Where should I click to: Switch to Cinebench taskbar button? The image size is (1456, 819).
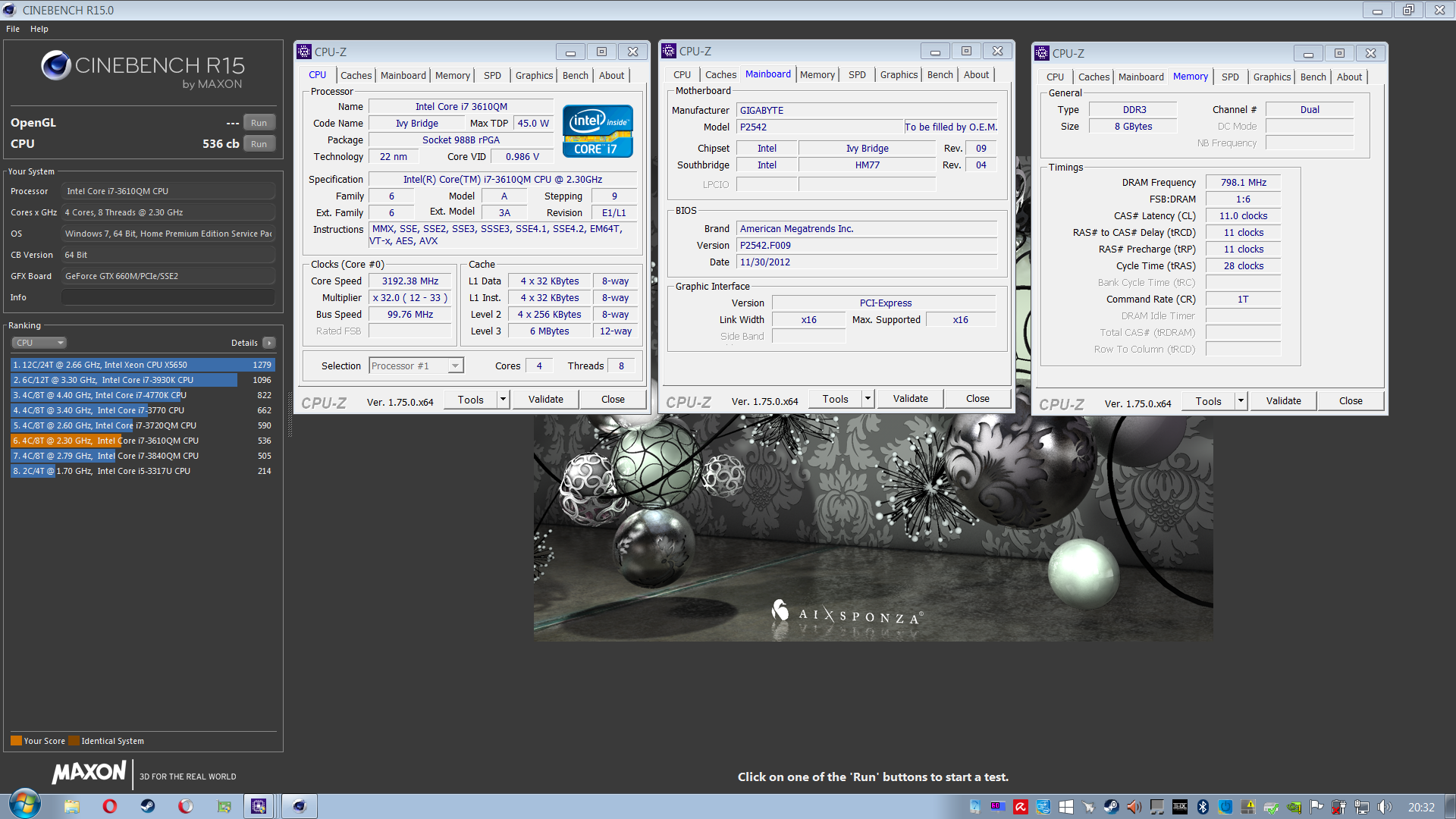click(300, 806)
